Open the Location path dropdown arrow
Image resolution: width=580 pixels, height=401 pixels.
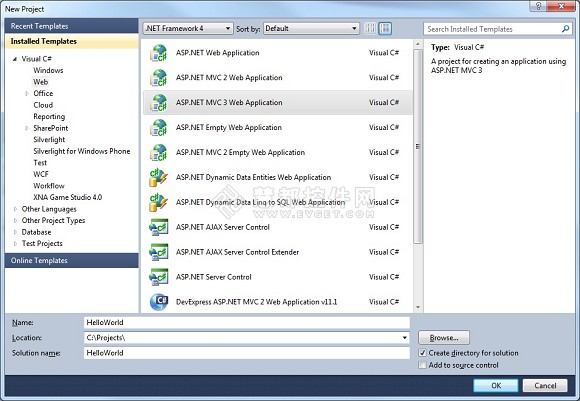[405, 338]
